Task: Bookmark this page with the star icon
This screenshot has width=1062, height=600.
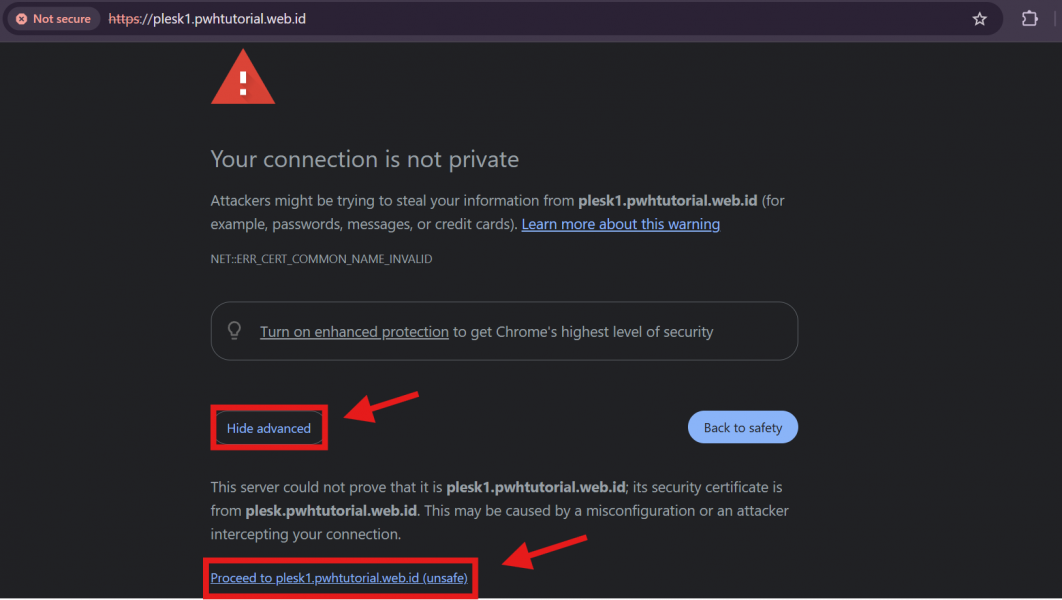Action: (x=980, y=19)
